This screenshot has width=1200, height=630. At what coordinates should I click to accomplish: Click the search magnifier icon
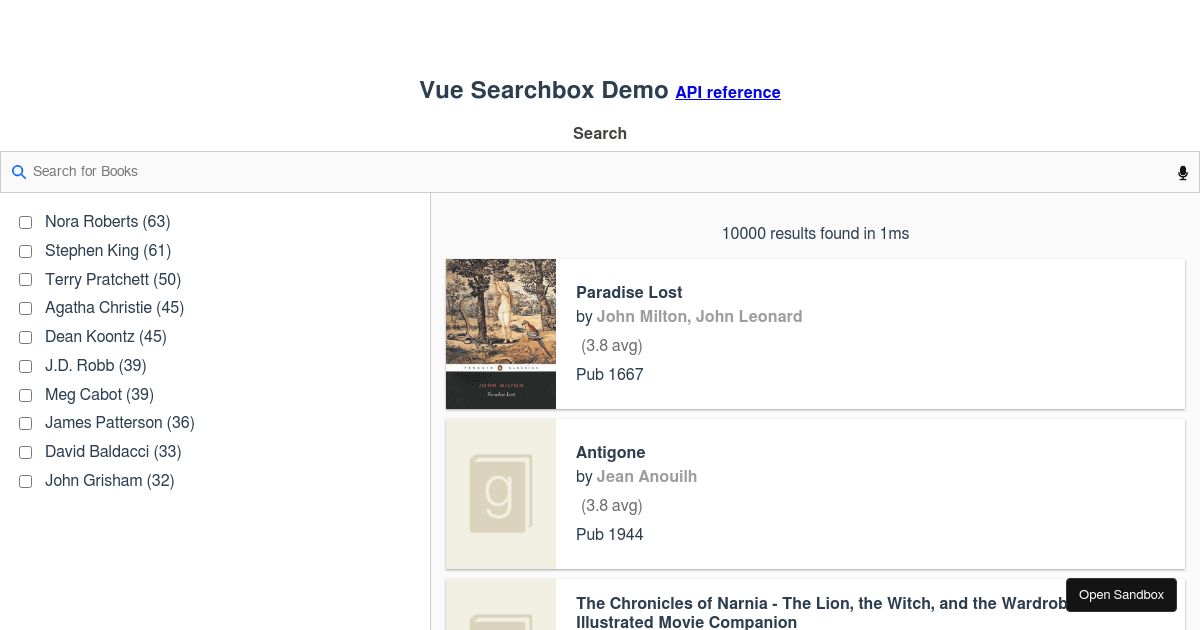[19, 172]
